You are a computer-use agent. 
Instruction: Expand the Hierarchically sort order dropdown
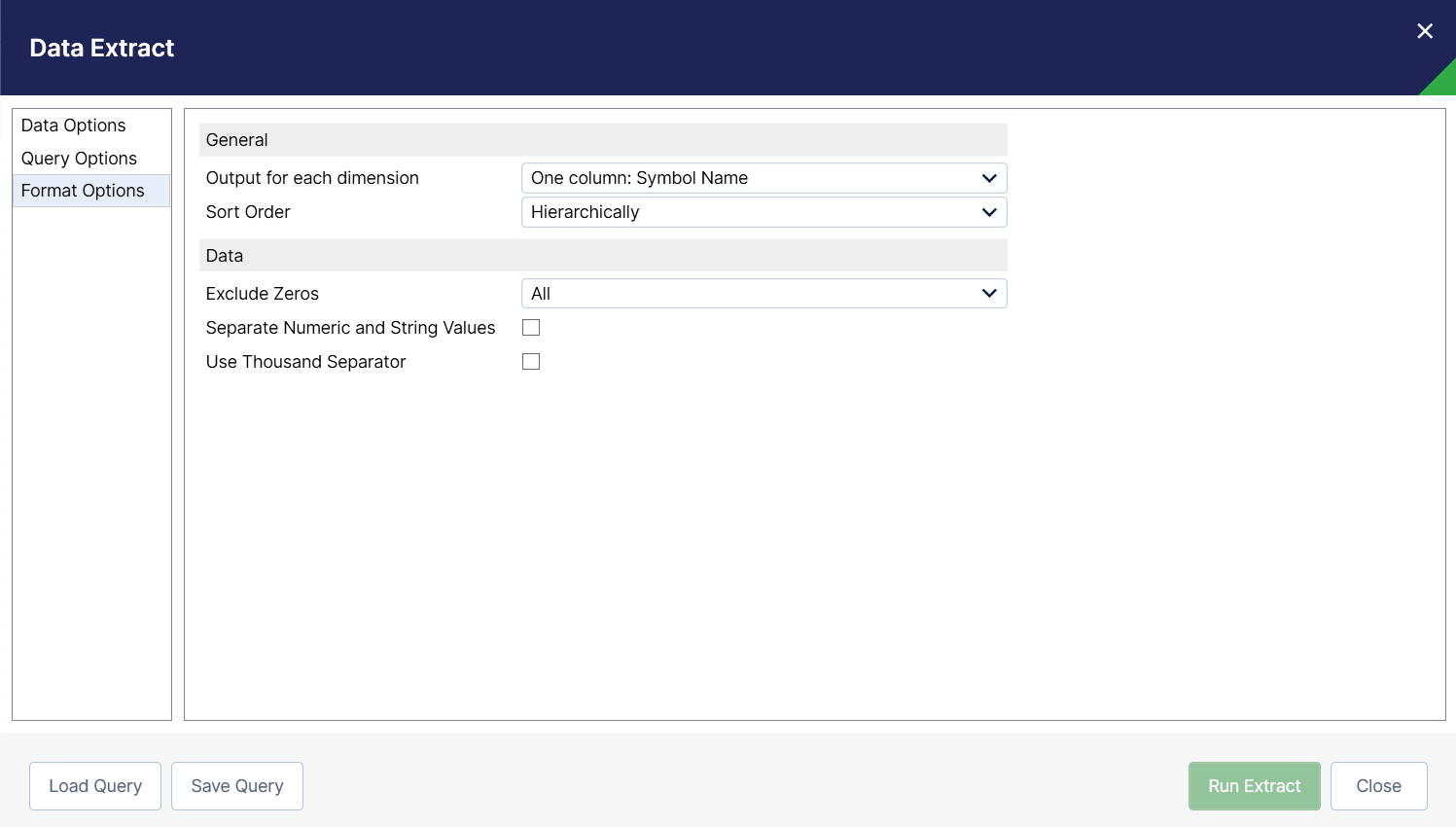(749, 212)
